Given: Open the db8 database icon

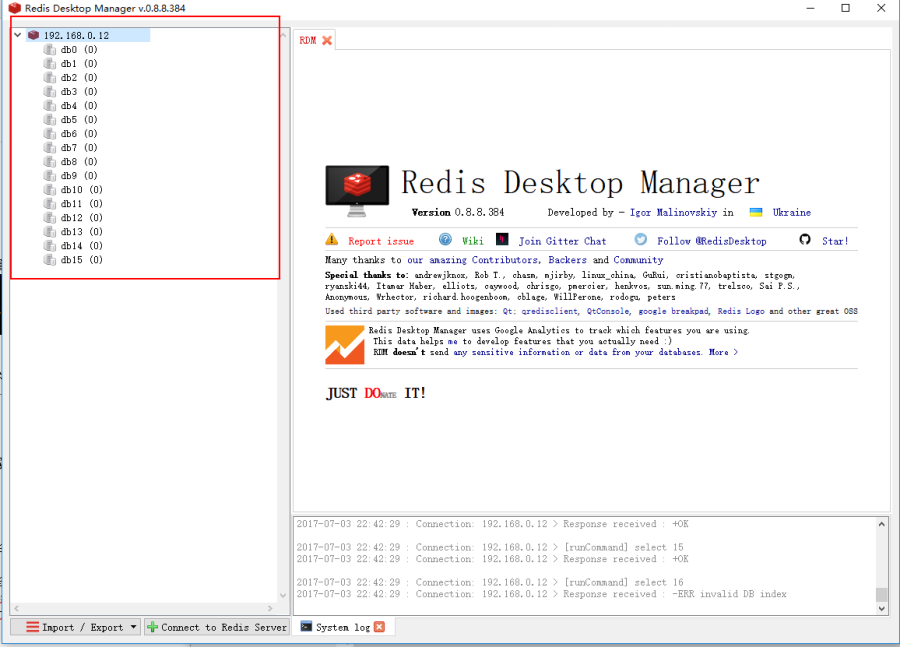Looking at the screenshot, I should [50, 162].
